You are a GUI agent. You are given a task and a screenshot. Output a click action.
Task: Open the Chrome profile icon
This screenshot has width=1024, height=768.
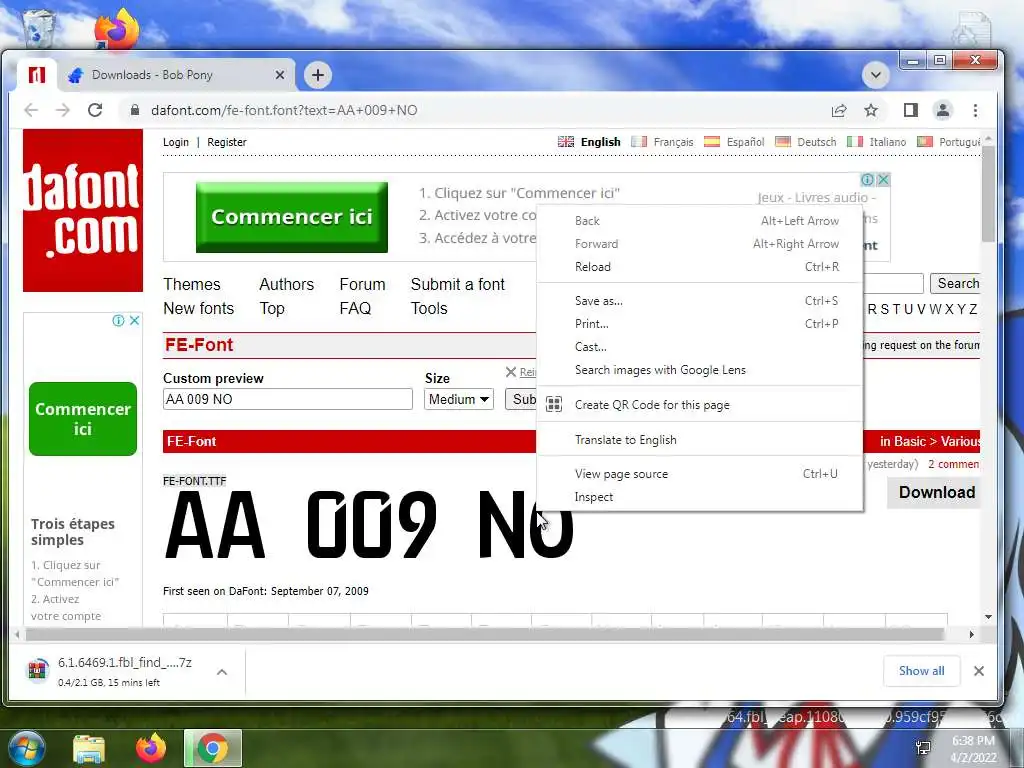click(x=942, y=110)
